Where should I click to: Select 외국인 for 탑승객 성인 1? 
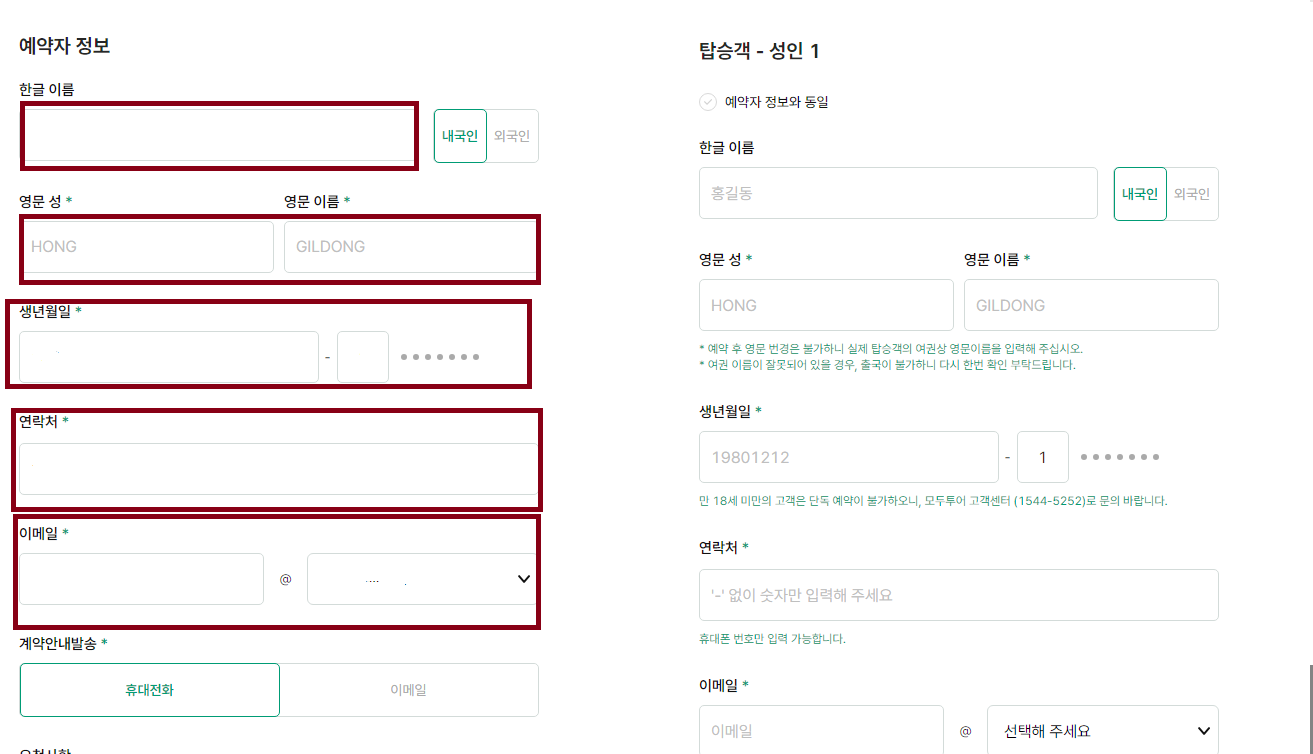(1192, 194)
